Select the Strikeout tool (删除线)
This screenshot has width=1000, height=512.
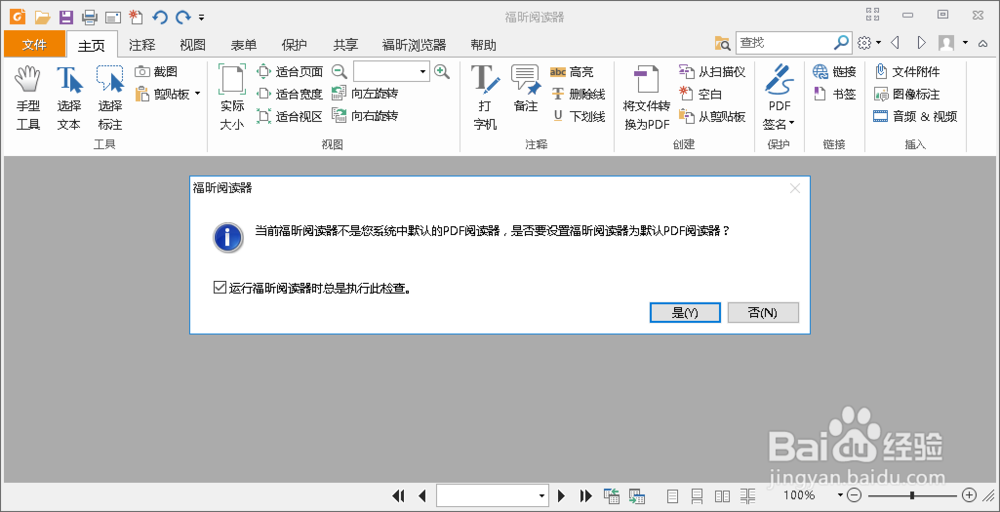click(578, 94)
